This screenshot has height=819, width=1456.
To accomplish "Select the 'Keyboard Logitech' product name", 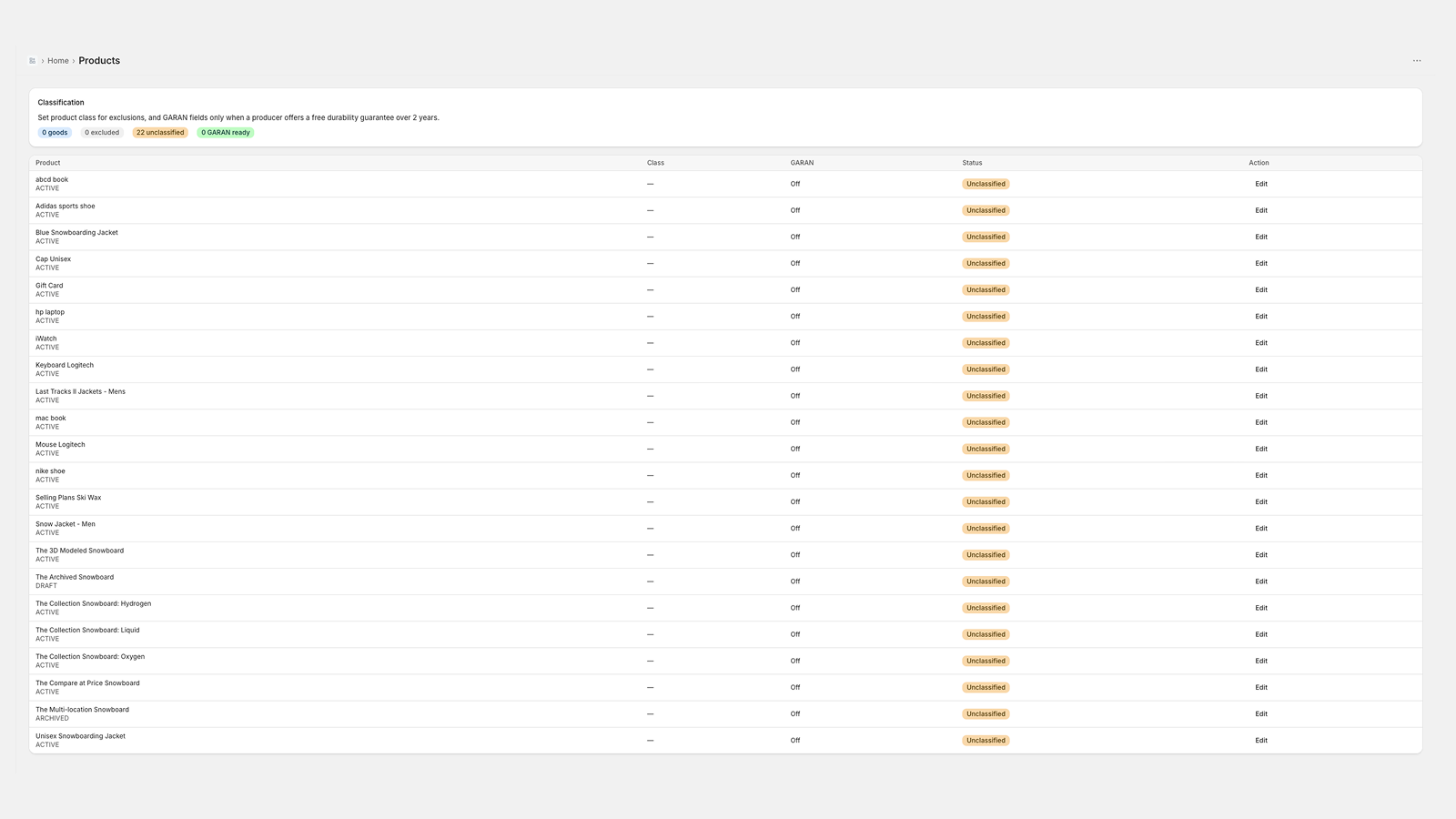I will 65,365.
